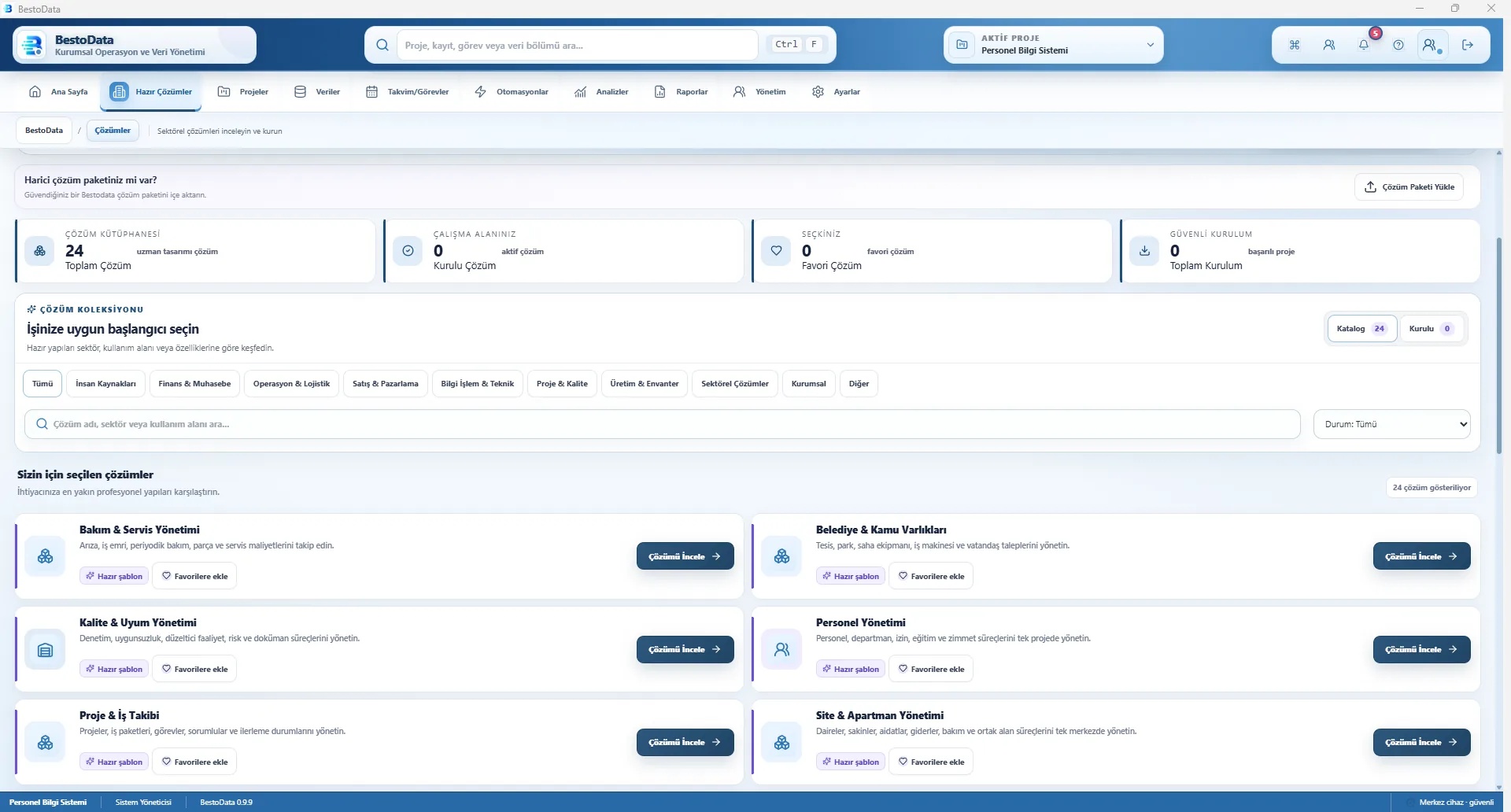This screenshot has width=1511, height=812.
Task: Click the Kalite & Uyum Yönetimi card icon
Action: point(45,649)
